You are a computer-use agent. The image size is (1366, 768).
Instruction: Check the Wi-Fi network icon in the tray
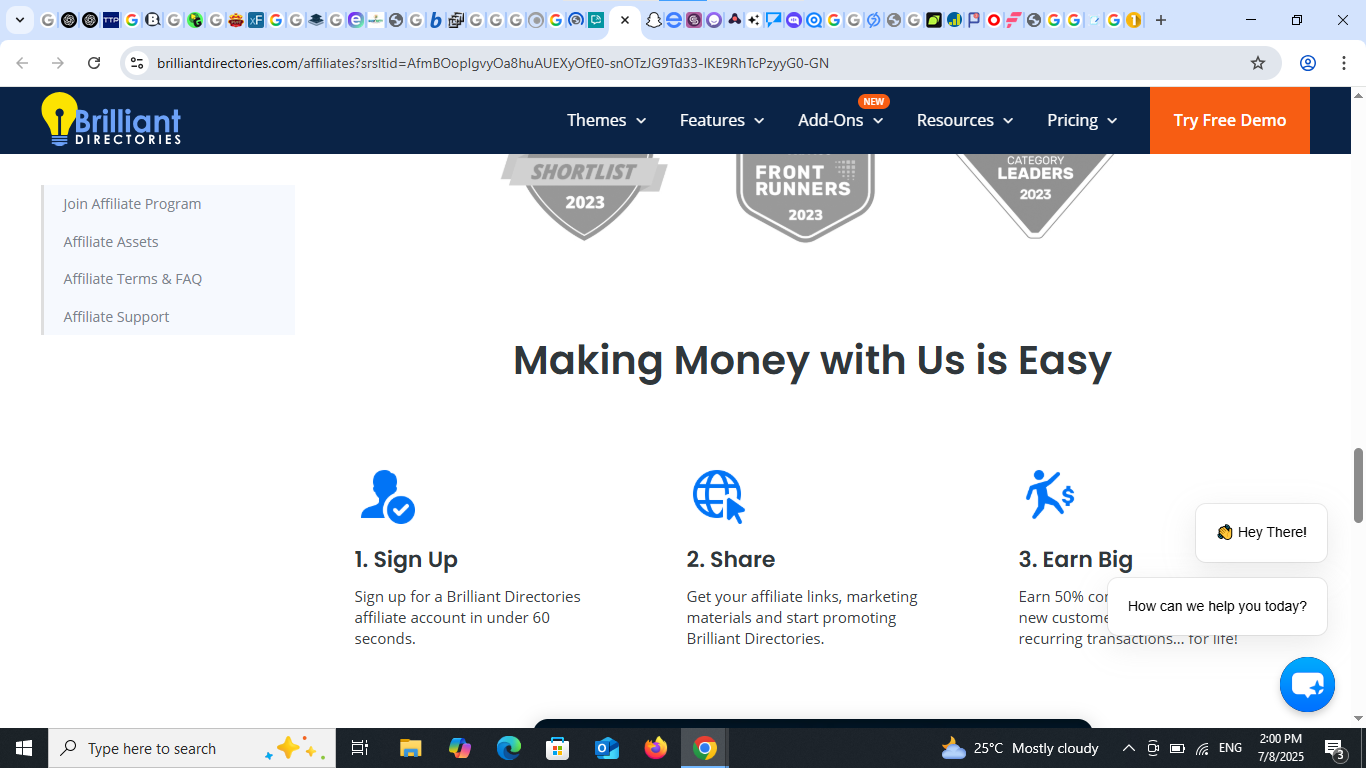point(1202,748)
